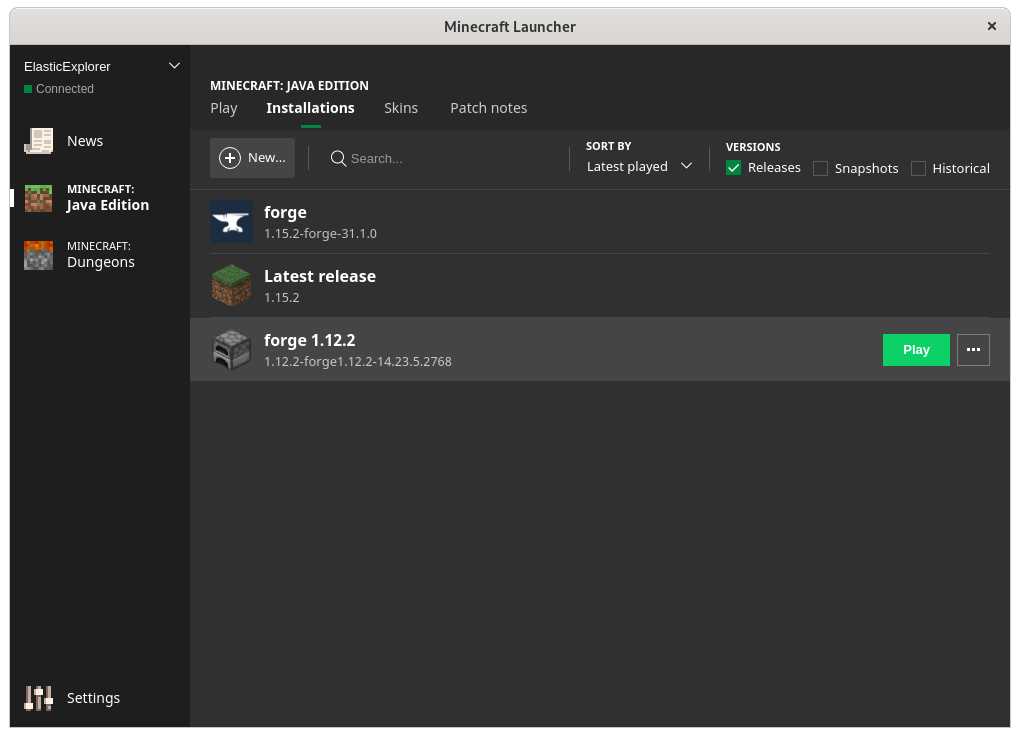1020x737 pixels.
Task: Click version text 1.12.2-forge1.12.2-14.23.5.2768
Action: tap(358, 362)
